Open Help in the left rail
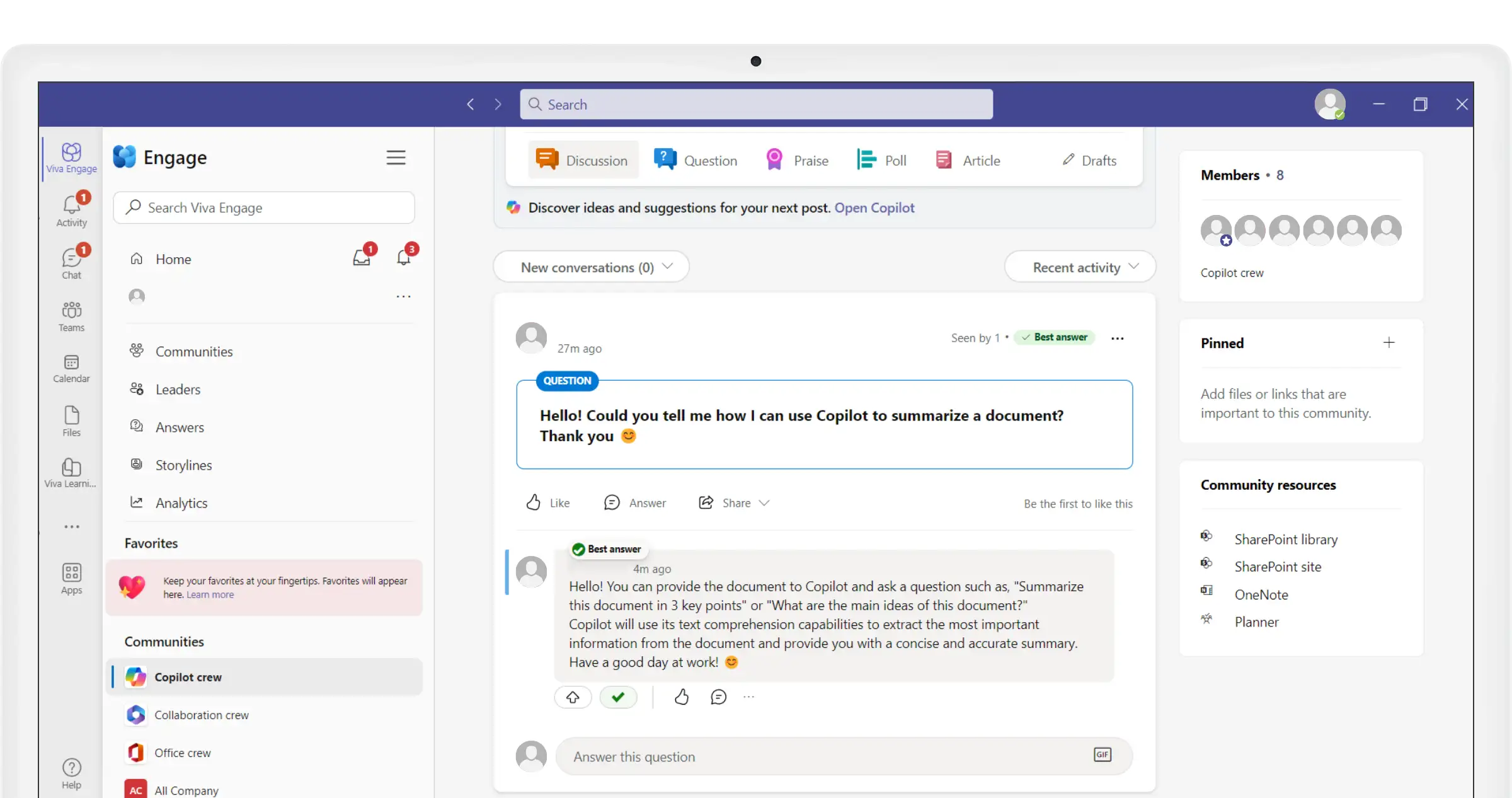 pos(71,773)
